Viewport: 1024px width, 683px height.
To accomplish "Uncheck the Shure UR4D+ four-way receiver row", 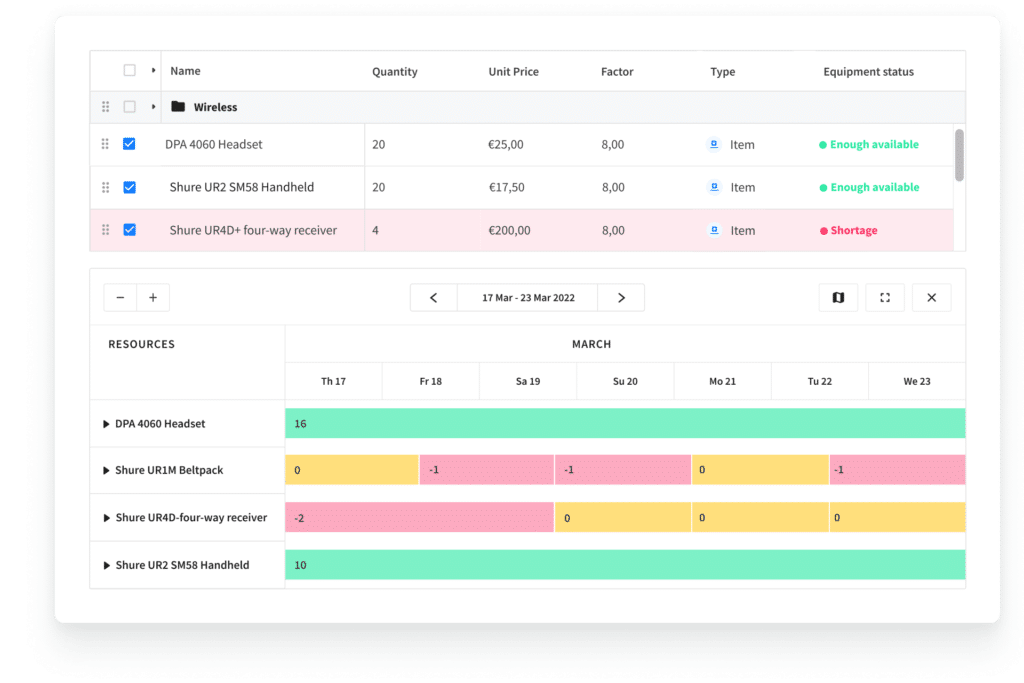I will click(129, 229).
